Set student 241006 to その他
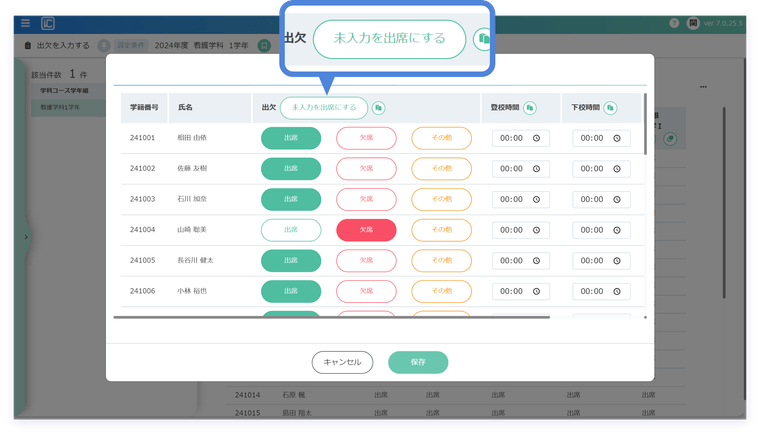Viewport: 760px width, 436px height. 442,291
